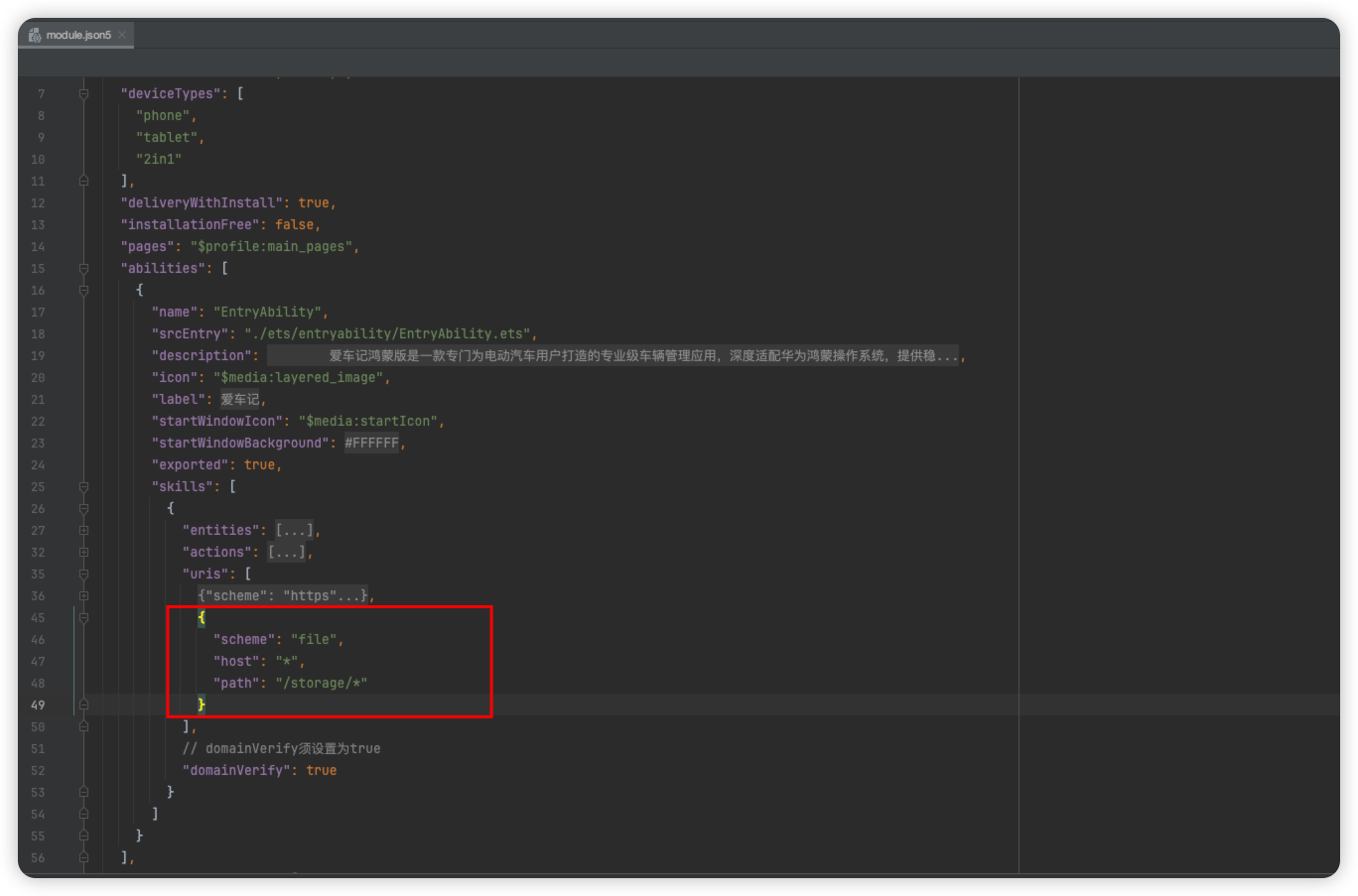Click the "installationFree" key
Viewport: 1358px width, 896px height.
191,224
